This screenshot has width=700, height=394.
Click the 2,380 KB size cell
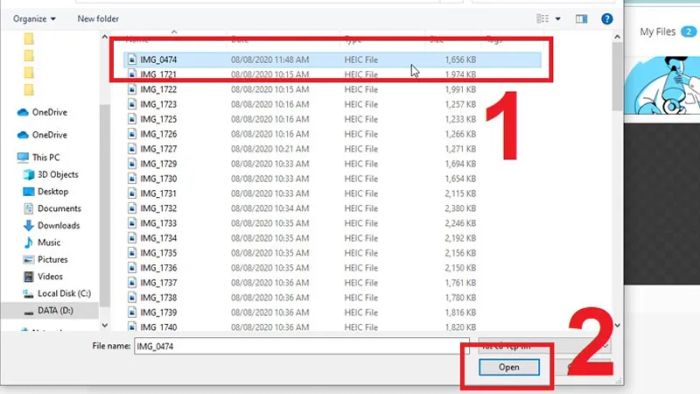(x=460, y=208)
